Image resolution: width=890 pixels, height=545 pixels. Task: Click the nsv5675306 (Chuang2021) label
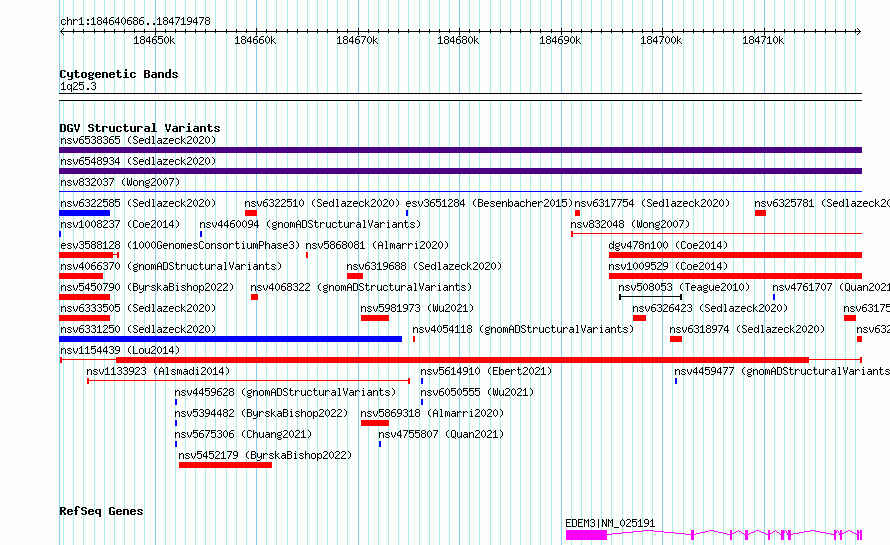[x=243, y=434]
